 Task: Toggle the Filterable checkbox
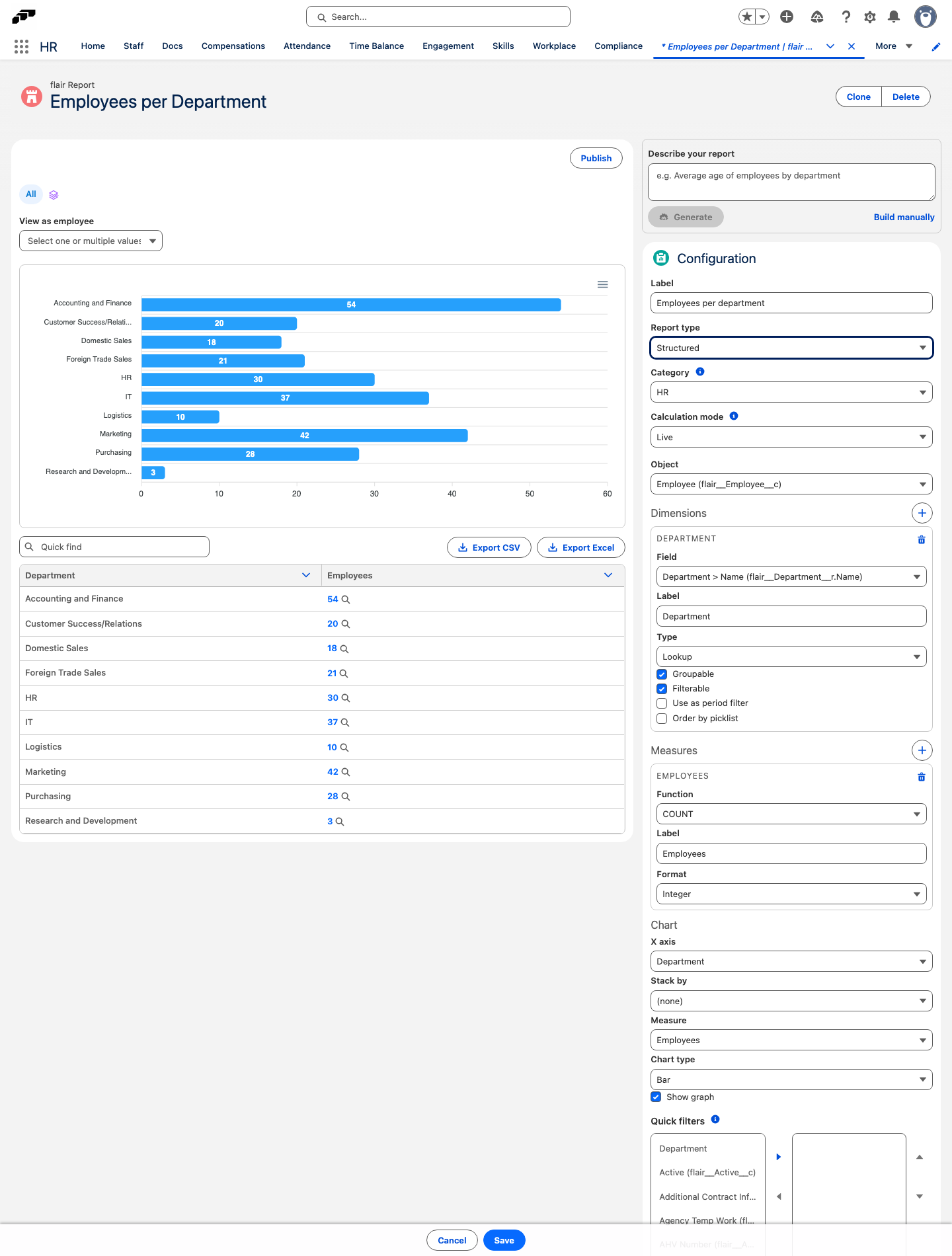pos(662,689)
